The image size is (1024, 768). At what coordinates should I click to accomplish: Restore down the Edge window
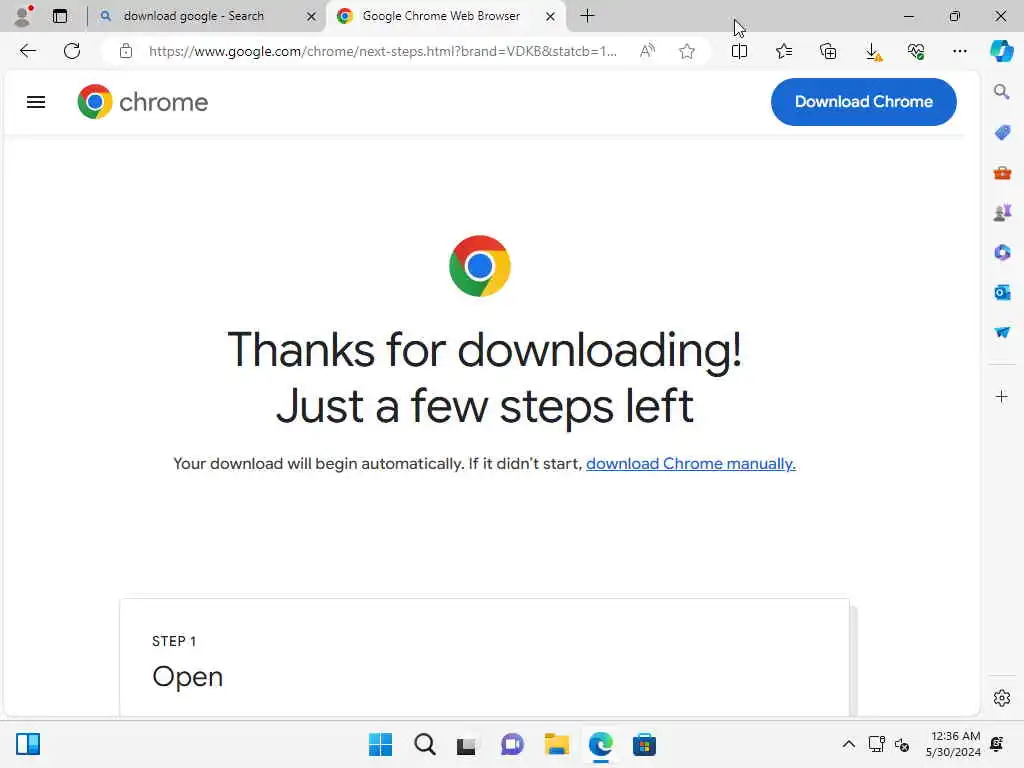954,16
